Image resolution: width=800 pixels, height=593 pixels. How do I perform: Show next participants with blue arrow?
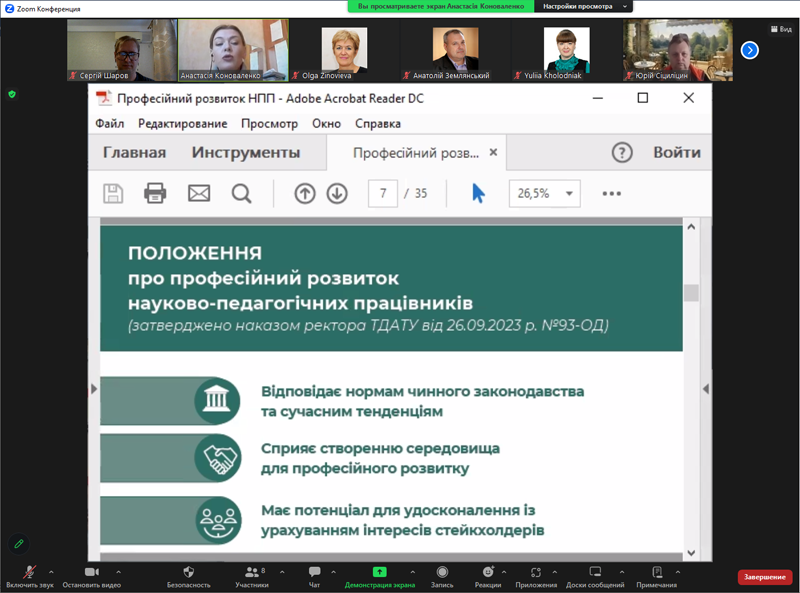(x=749, y=50)
